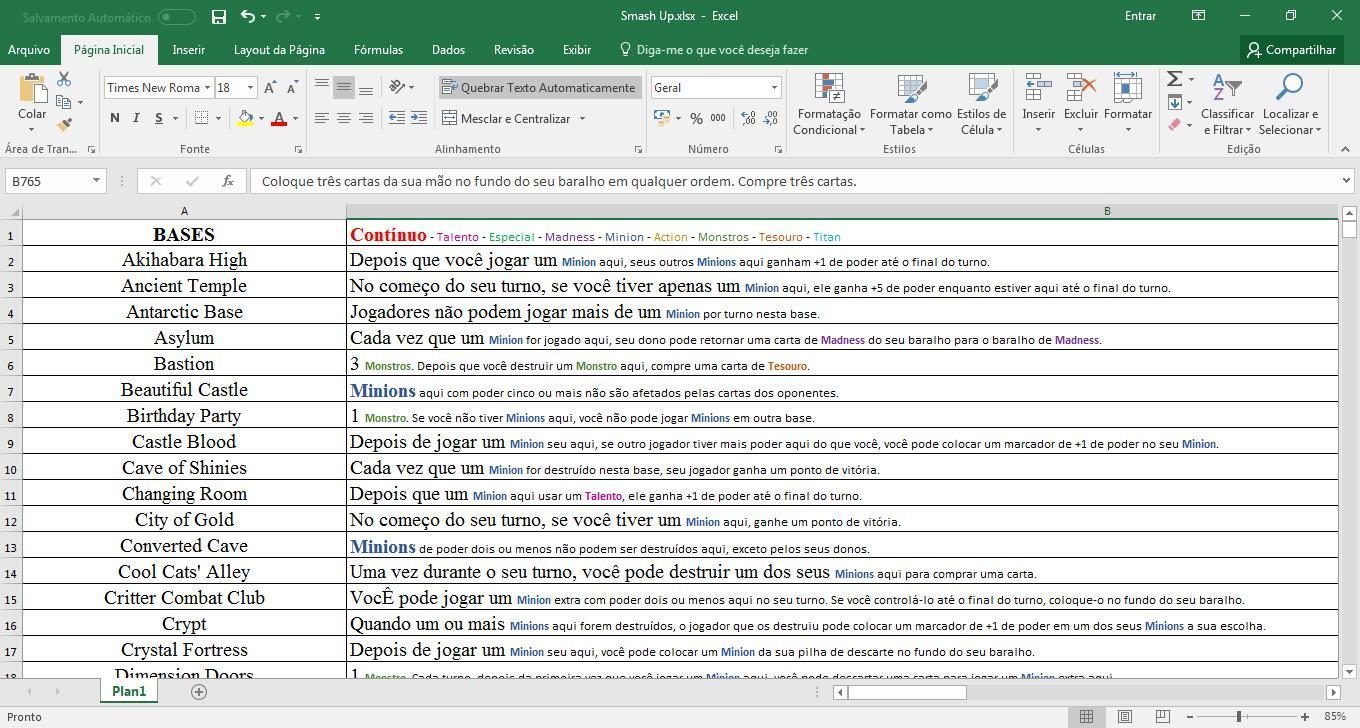Click the vertical scrollbar down arrow

point(1348,671)
